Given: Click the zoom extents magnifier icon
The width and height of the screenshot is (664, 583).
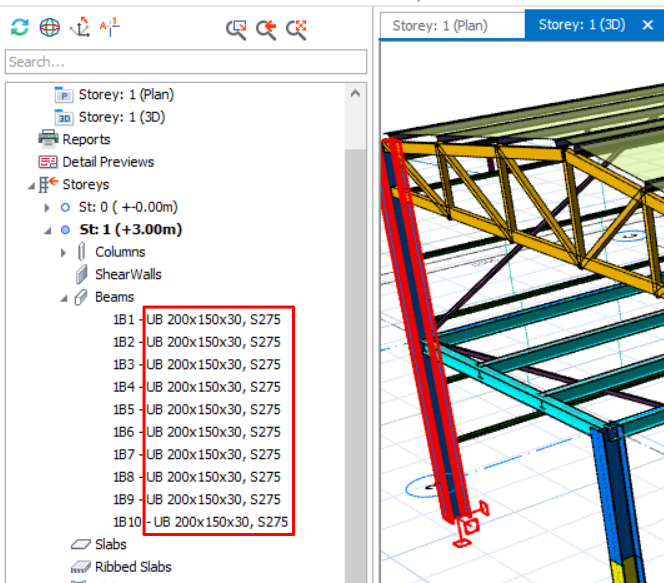Looking at the screenshot, I should [296, 29].
